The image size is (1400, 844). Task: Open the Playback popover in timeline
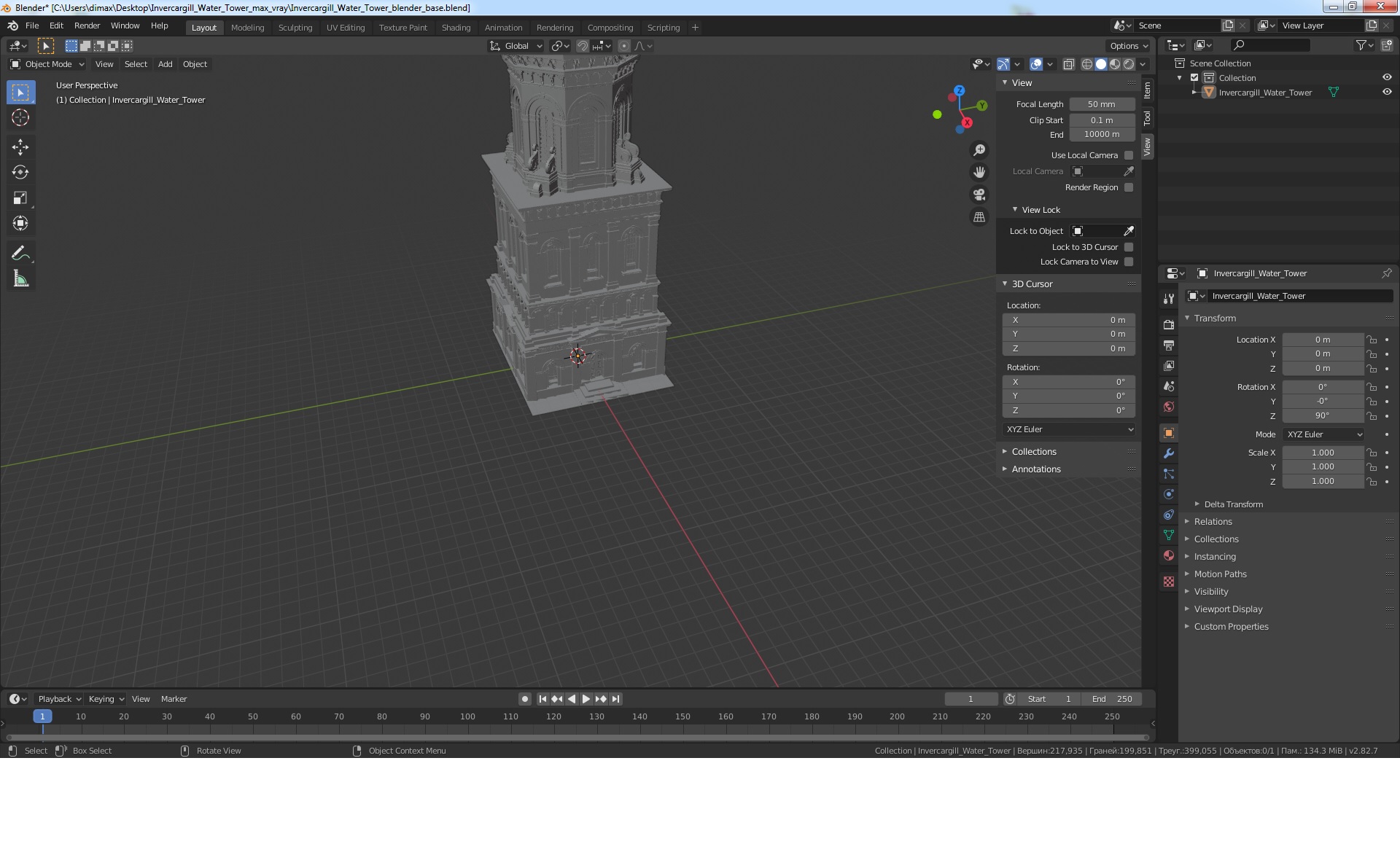point(59,699)
